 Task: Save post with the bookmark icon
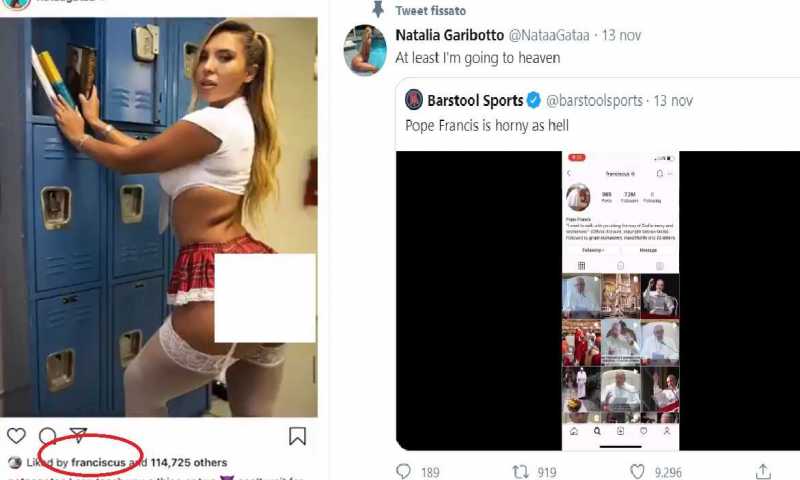297,436
